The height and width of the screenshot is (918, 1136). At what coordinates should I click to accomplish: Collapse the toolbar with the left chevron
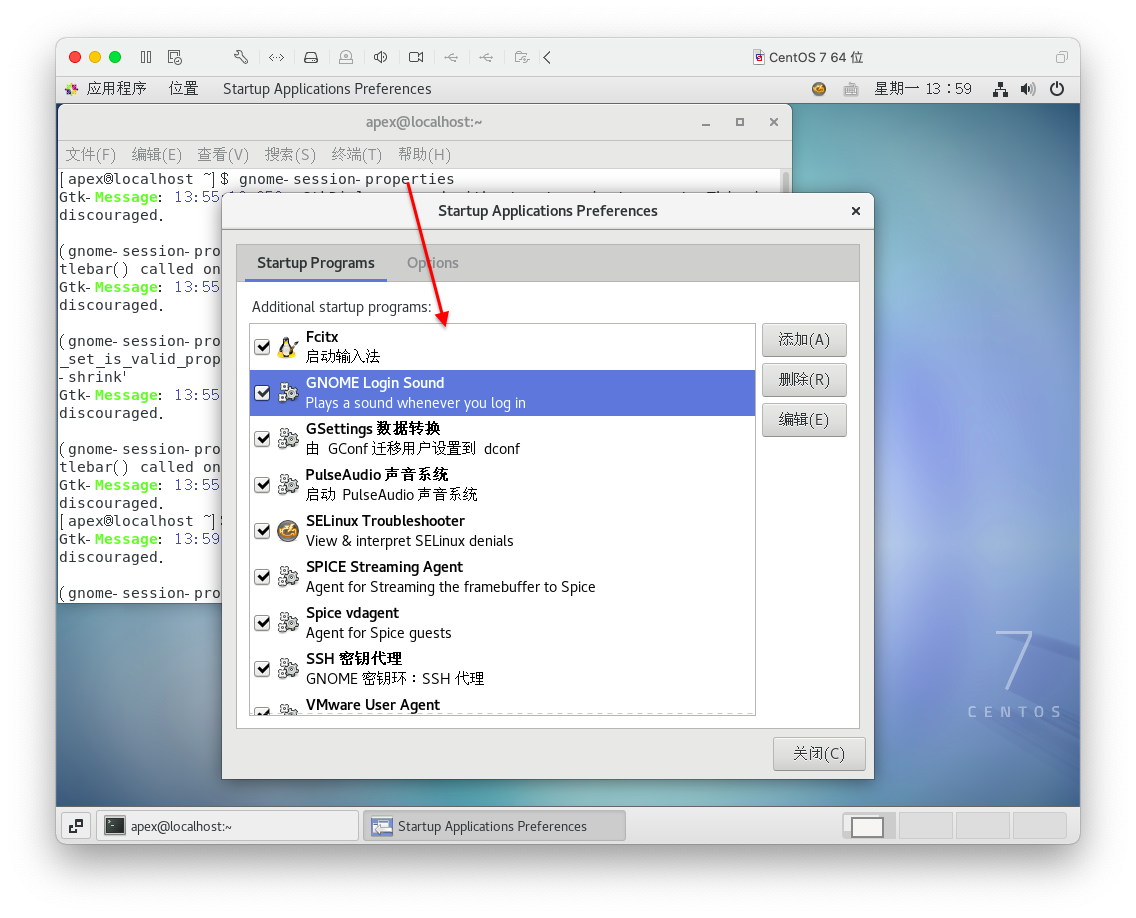click(x=547, y=57)
